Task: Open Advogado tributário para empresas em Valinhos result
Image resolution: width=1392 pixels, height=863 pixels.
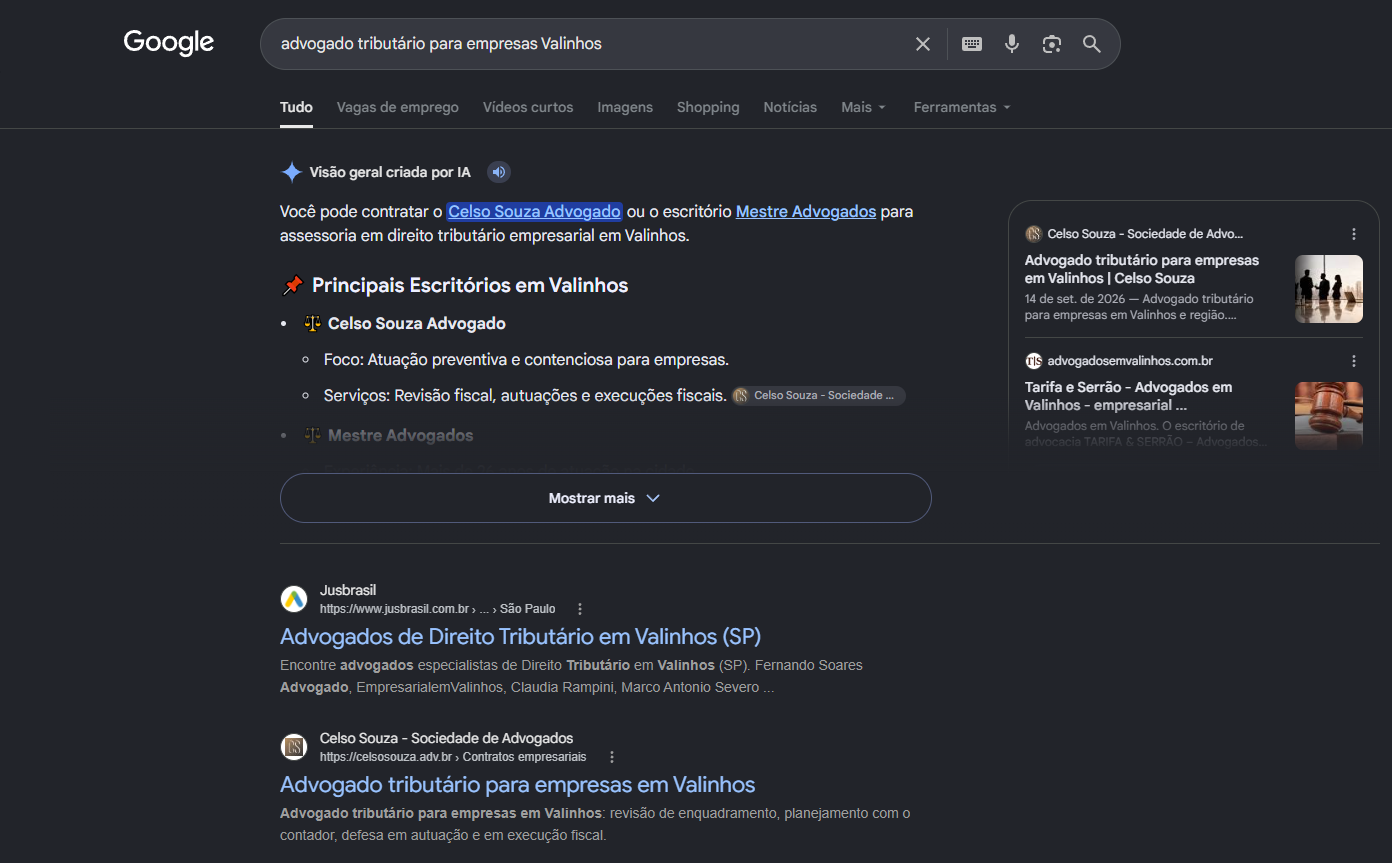Action: pos(517,784)
